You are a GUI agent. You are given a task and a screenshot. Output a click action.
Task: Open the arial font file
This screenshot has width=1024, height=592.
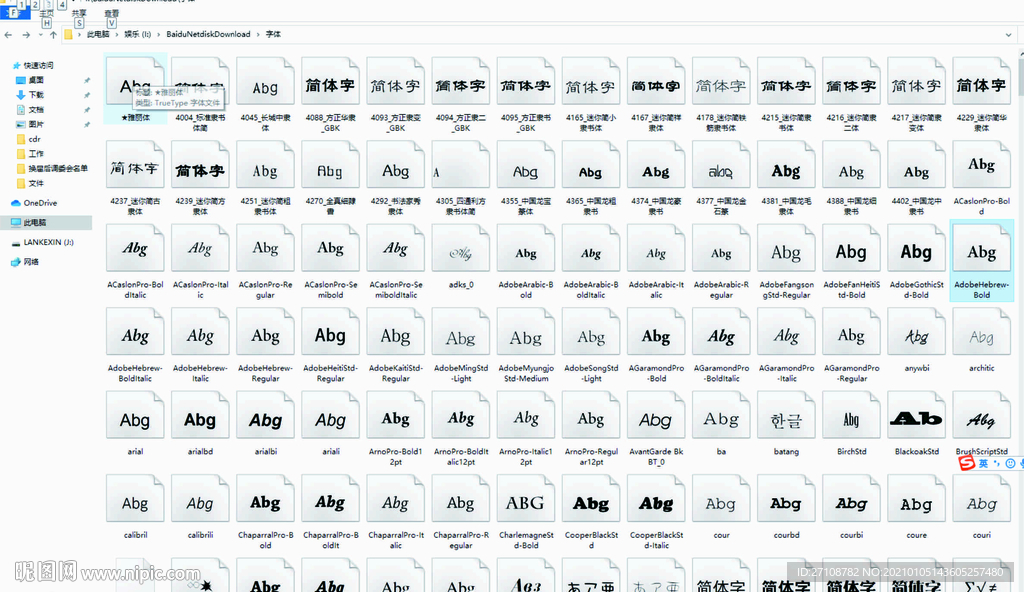[x=135, y=421]
